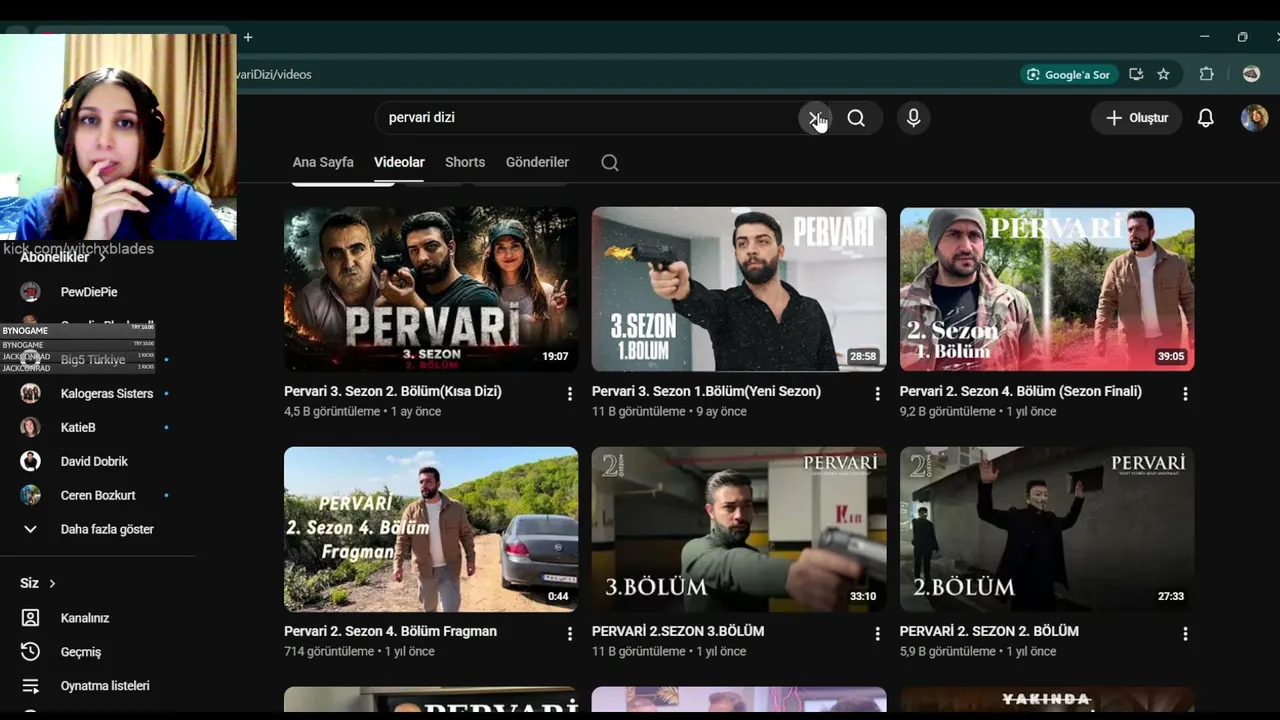Open options menu for Fragman video

point(570,634)
